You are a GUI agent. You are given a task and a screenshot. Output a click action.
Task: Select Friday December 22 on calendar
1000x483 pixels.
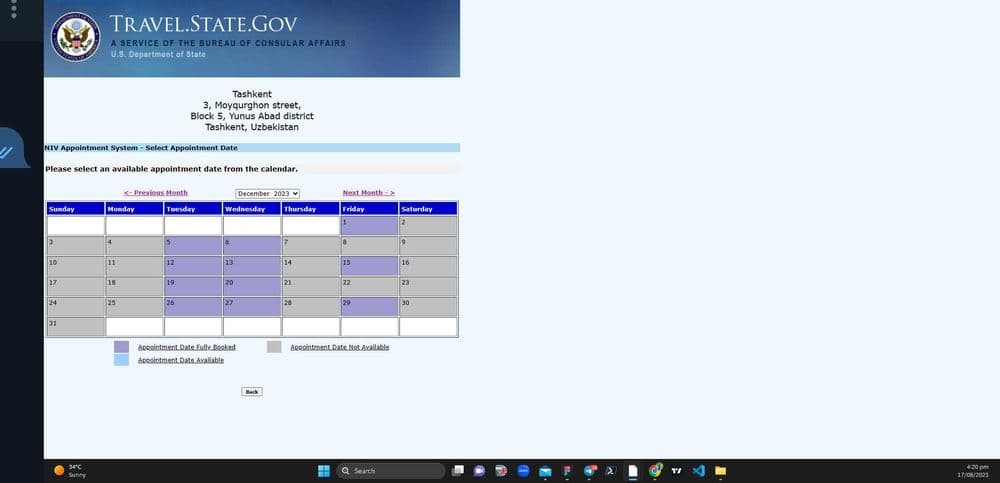pyautogui.click(x=369, y=286)
